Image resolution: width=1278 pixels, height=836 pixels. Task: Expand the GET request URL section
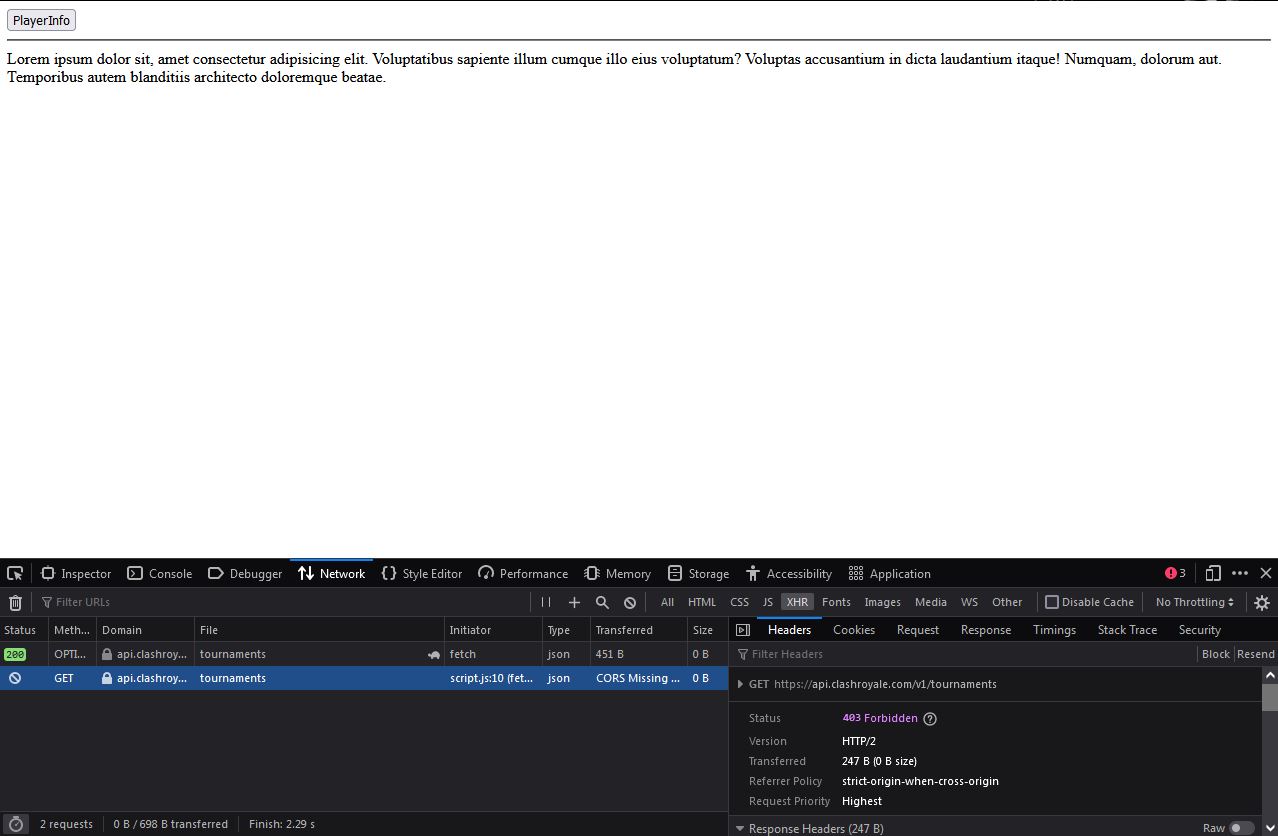click(x=740, y=684)
